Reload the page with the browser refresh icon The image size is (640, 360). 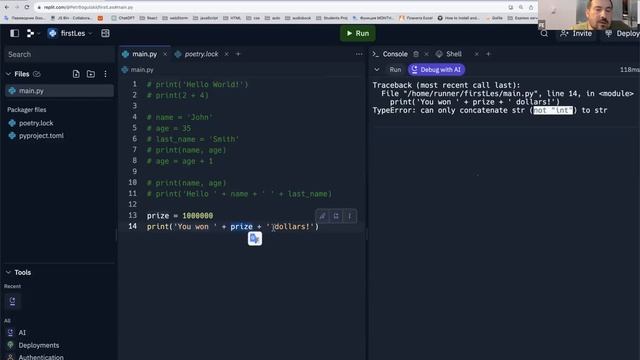pos(27,7)
